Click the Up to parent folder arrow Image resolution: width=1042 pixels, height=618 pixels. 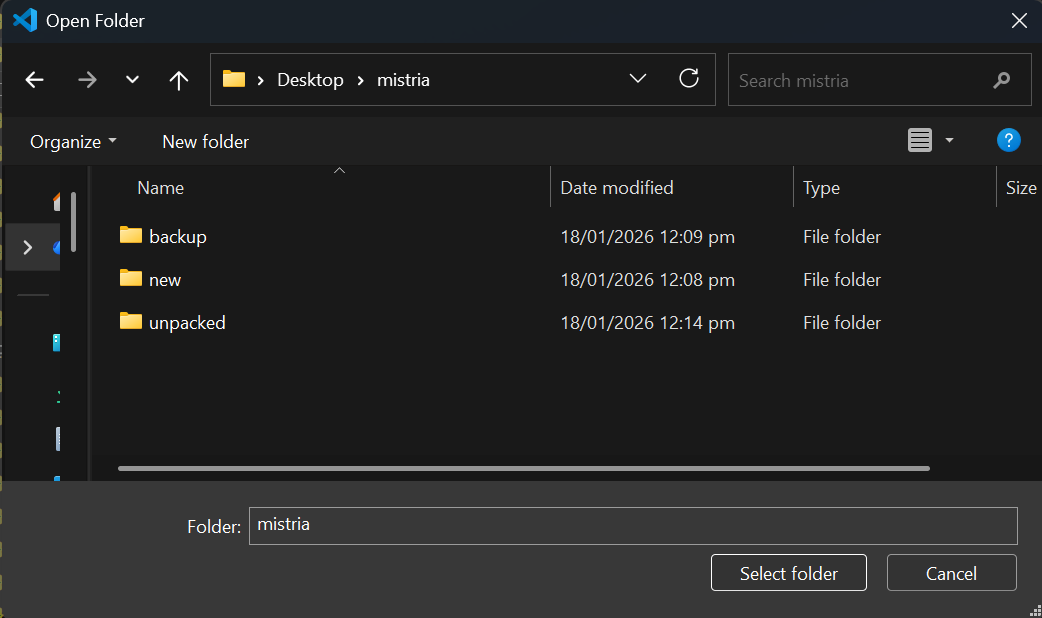click(x=179, y=80)
